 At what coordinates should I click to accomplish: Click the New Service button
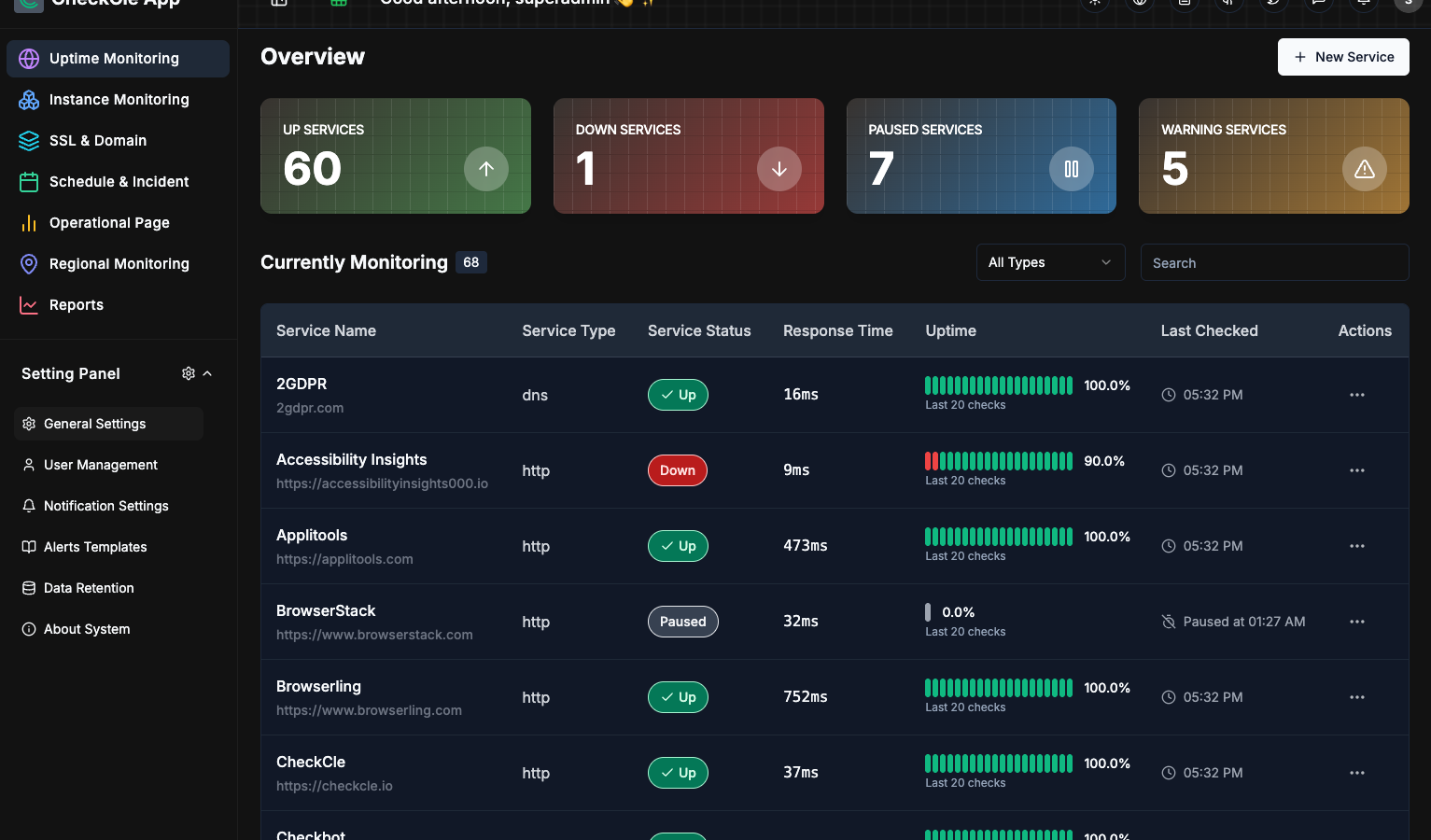1343,57
